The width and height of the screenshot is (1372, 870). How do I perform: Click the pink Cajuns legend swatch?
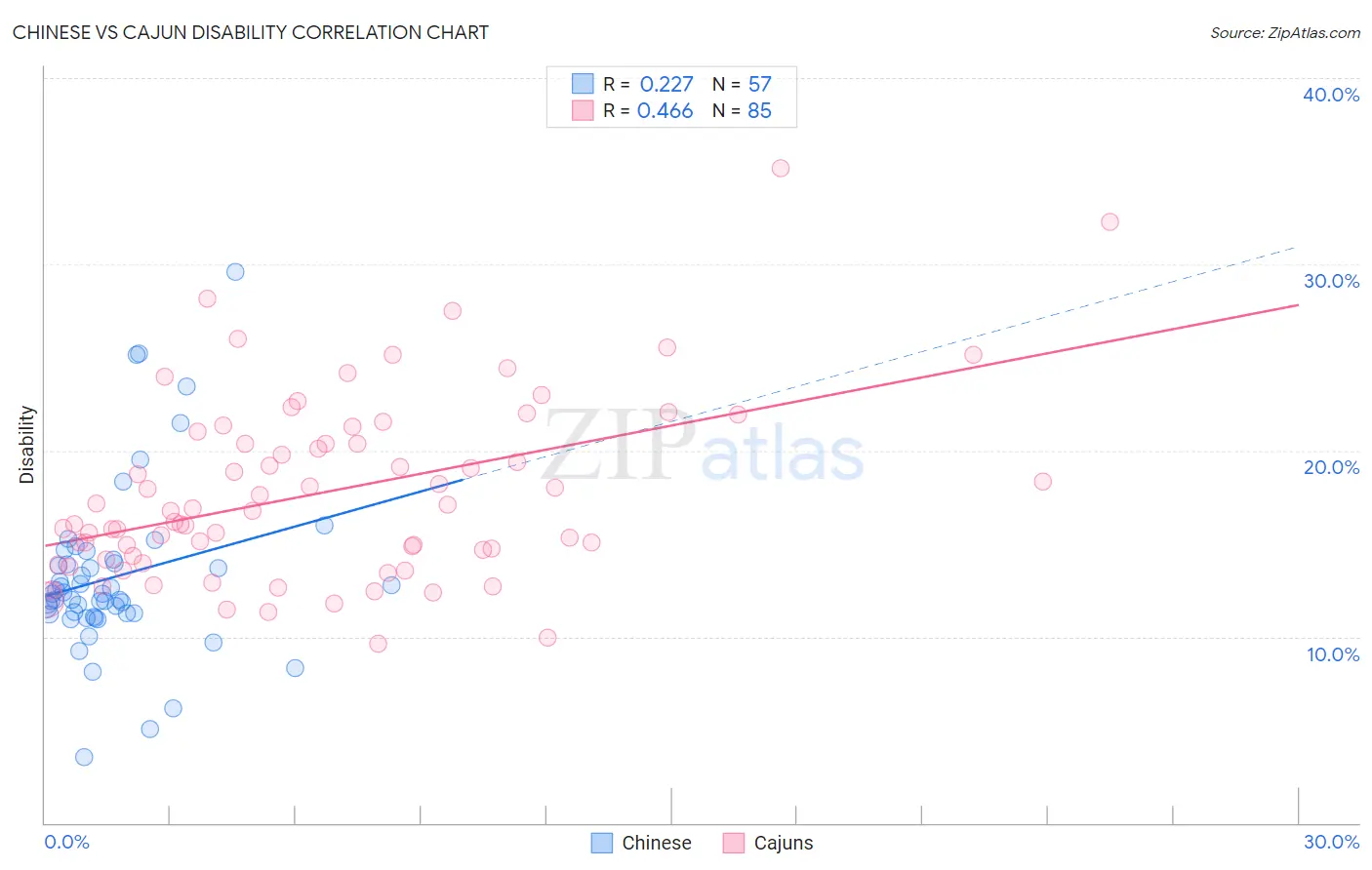(x=734, y=843)
